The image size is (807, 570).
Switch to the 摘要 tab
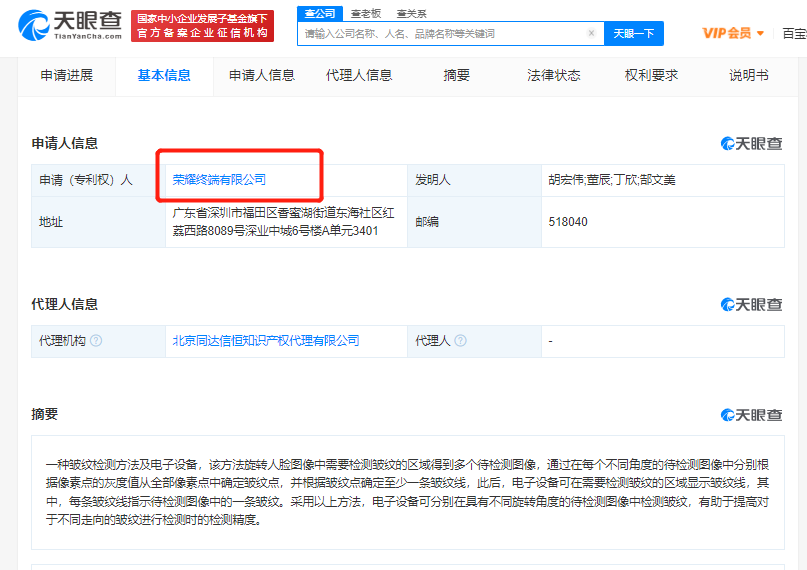click(x=457, y=76)
